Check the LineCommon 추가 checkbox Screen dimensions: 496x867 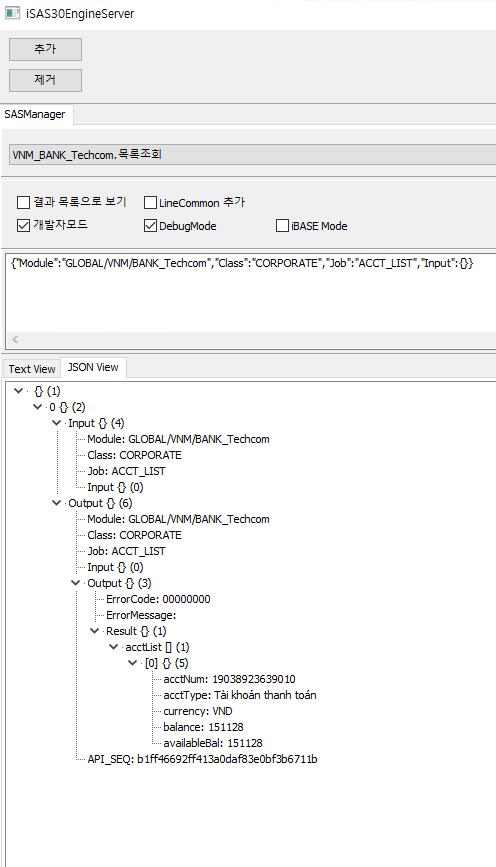click(150, 202)
